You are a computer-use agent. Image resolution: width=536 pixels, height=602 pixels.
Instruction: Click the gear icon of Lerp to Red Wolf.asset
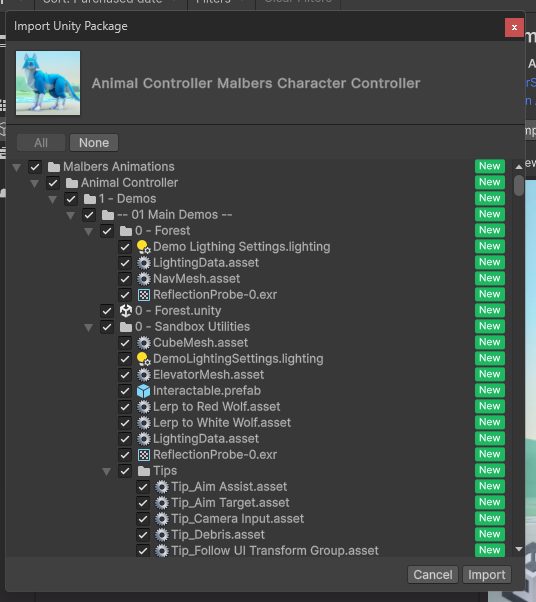pos(144,407)
